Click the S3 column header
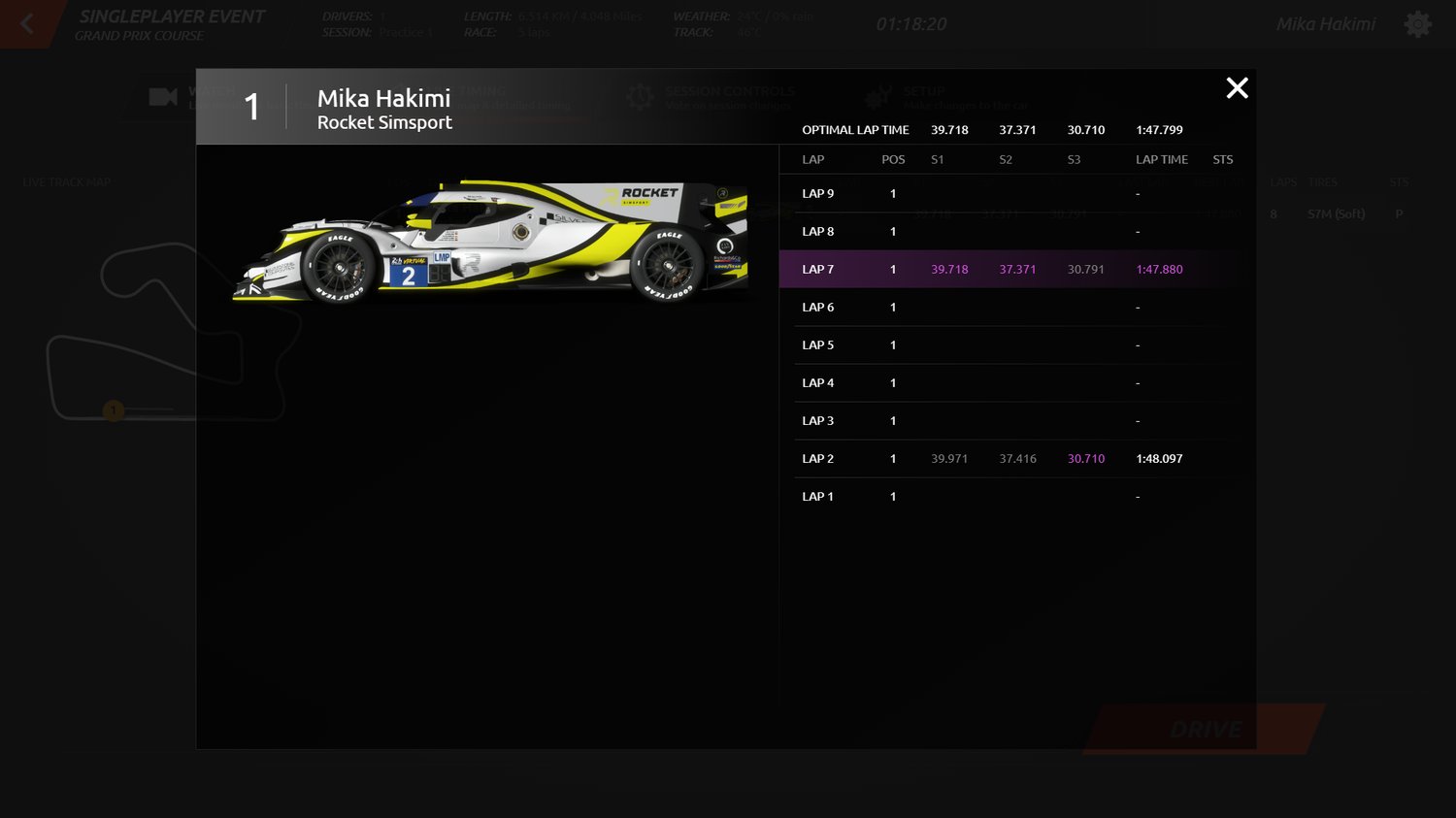Image resolution: width=1456 pixels, height=818 pixels. coord(1074,160)
